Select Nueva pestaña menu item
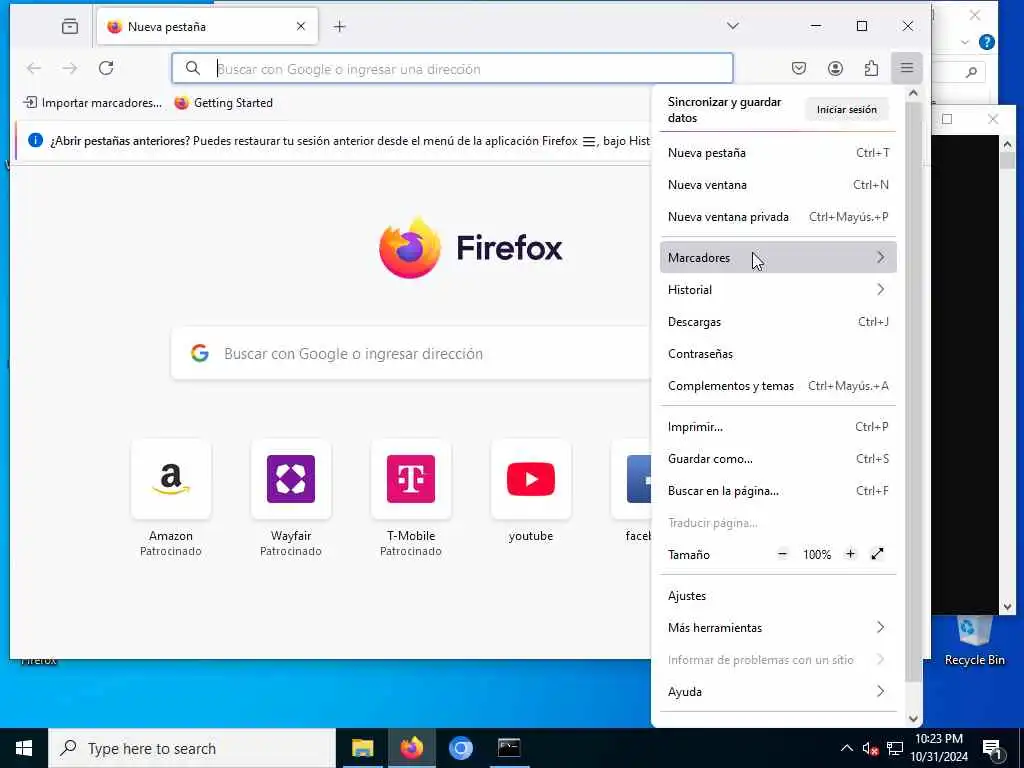Image resolution: width=1024 pixels, height=768 pixels. pos(778,153)
